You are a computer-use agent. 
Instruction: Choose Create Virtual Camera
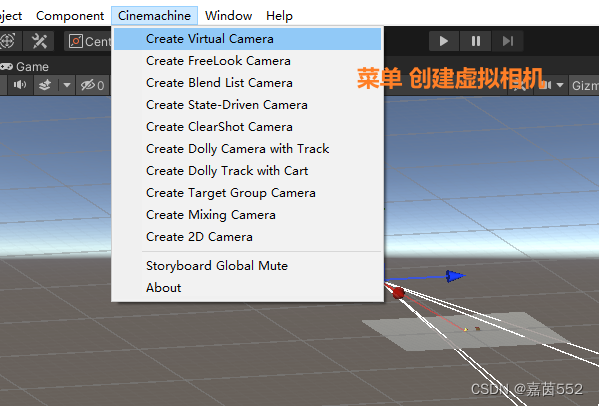coord(248,39)
